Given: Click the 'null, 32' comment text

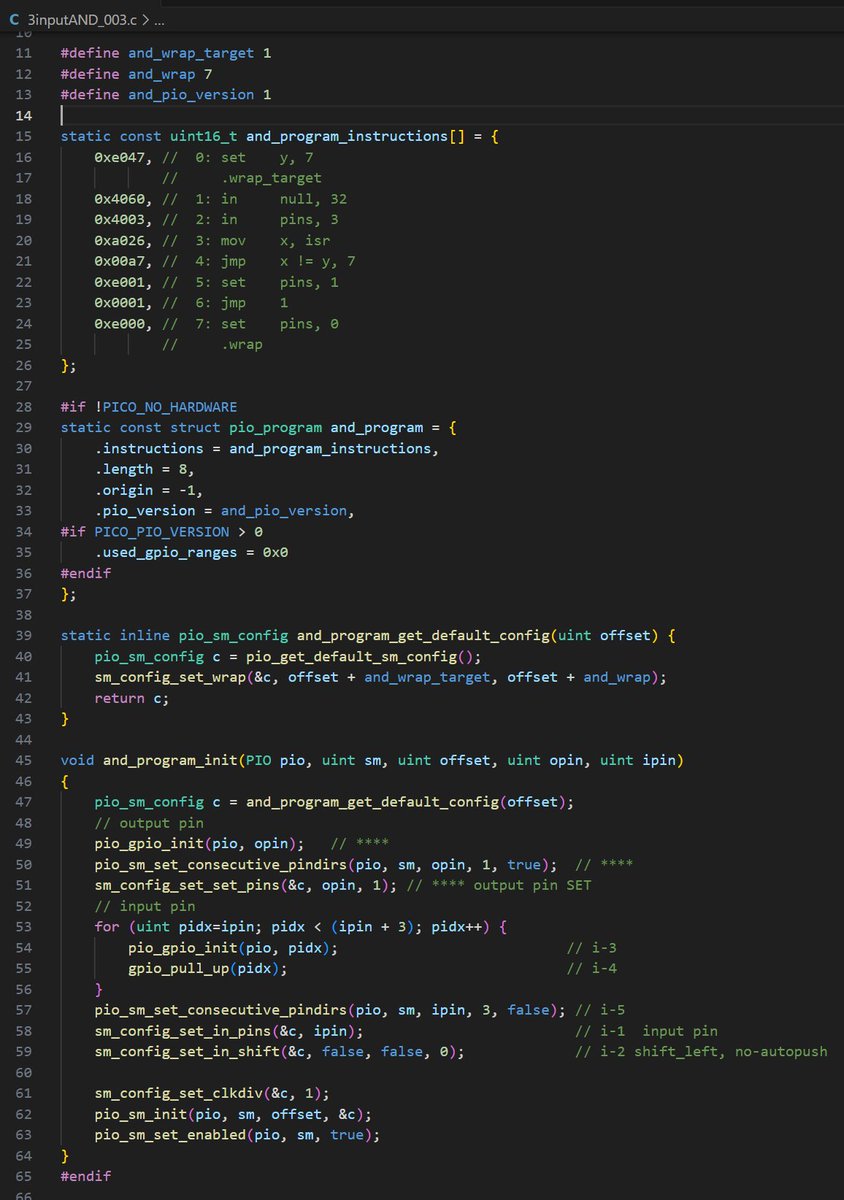Looking at the screenshot, I should click(313, 199).
